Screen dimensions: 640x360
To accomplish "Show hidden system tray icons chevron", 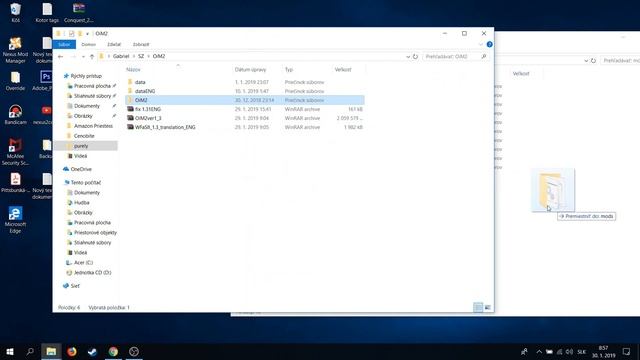I will (539, 351).
